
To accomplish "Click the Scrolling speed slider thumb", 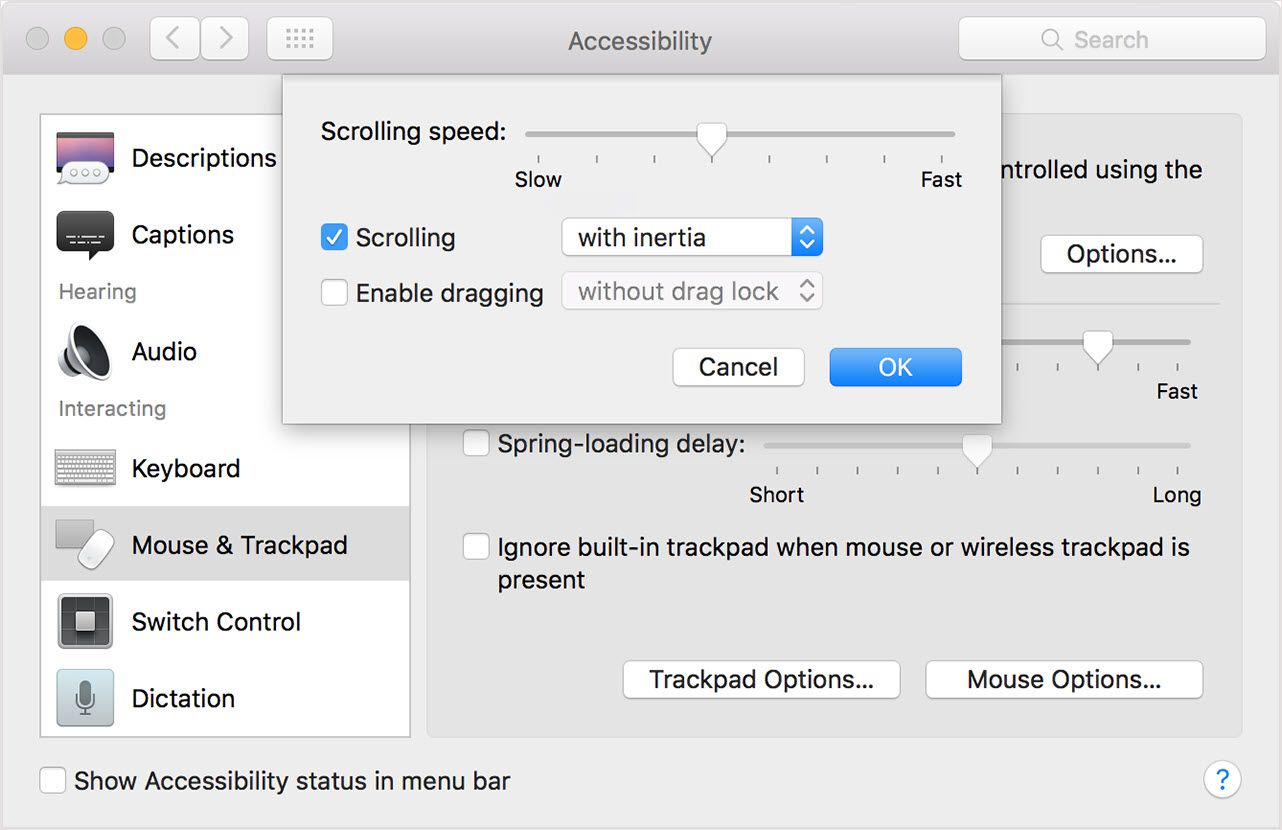I will coord(712,139).
